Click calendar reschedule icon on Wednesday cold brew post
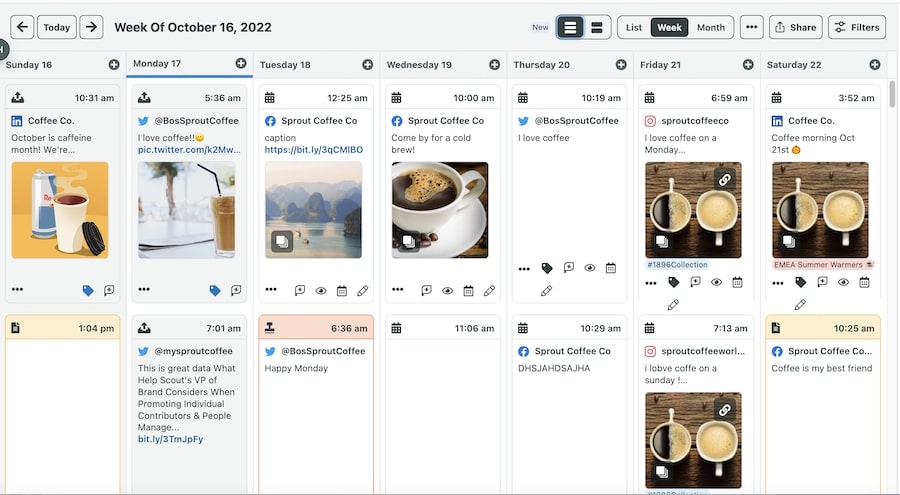 [x=468, y=290]
